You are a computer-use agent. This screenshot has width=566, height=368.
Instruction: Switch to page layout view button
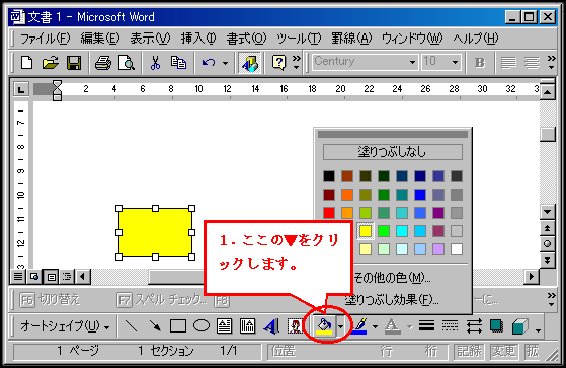[52, 277]
